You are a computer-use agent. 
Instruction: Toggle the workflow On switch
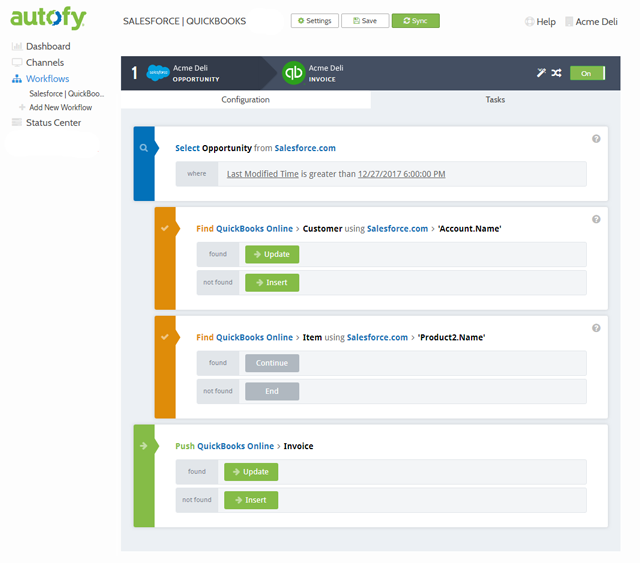tap(587, 73)
